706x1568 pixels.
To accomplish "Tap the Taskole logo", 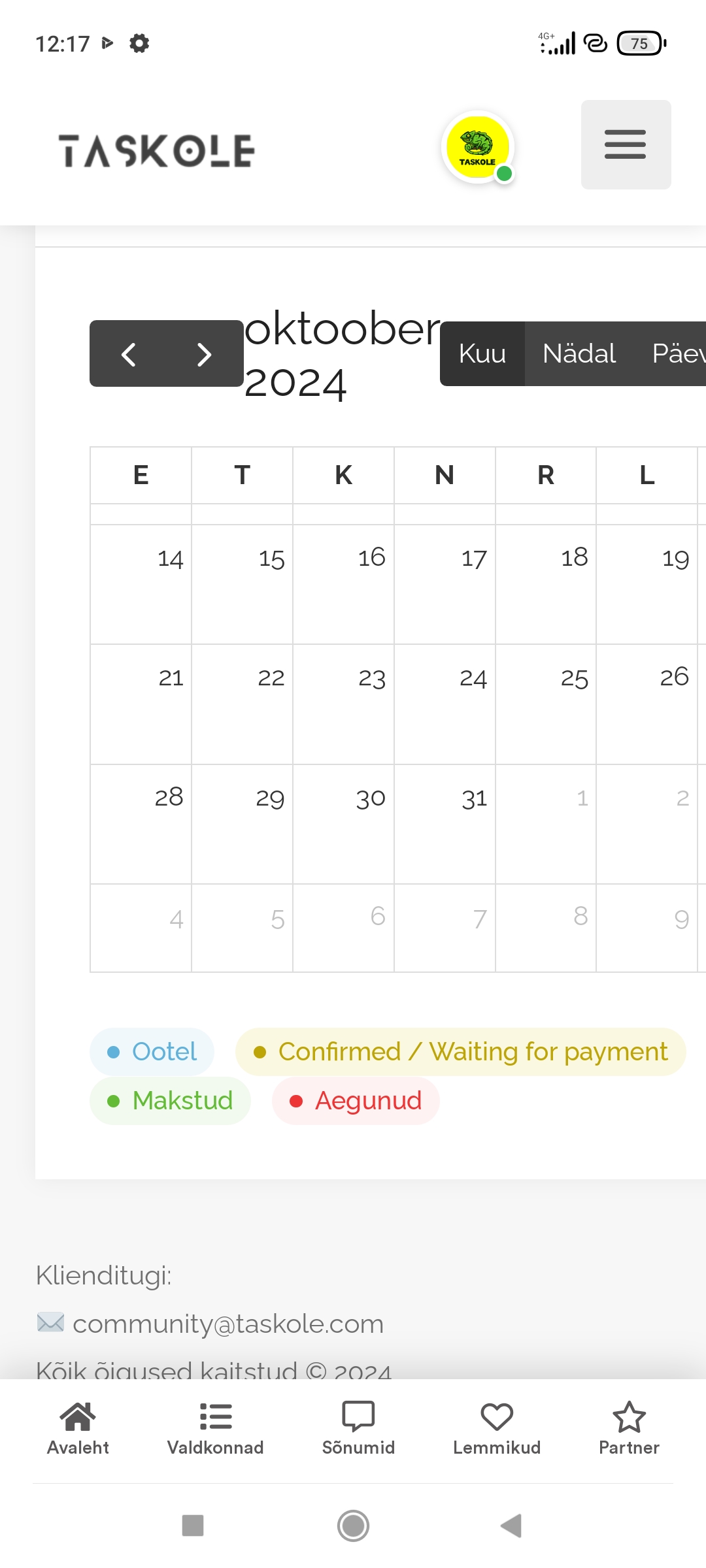I will (156, 151).
